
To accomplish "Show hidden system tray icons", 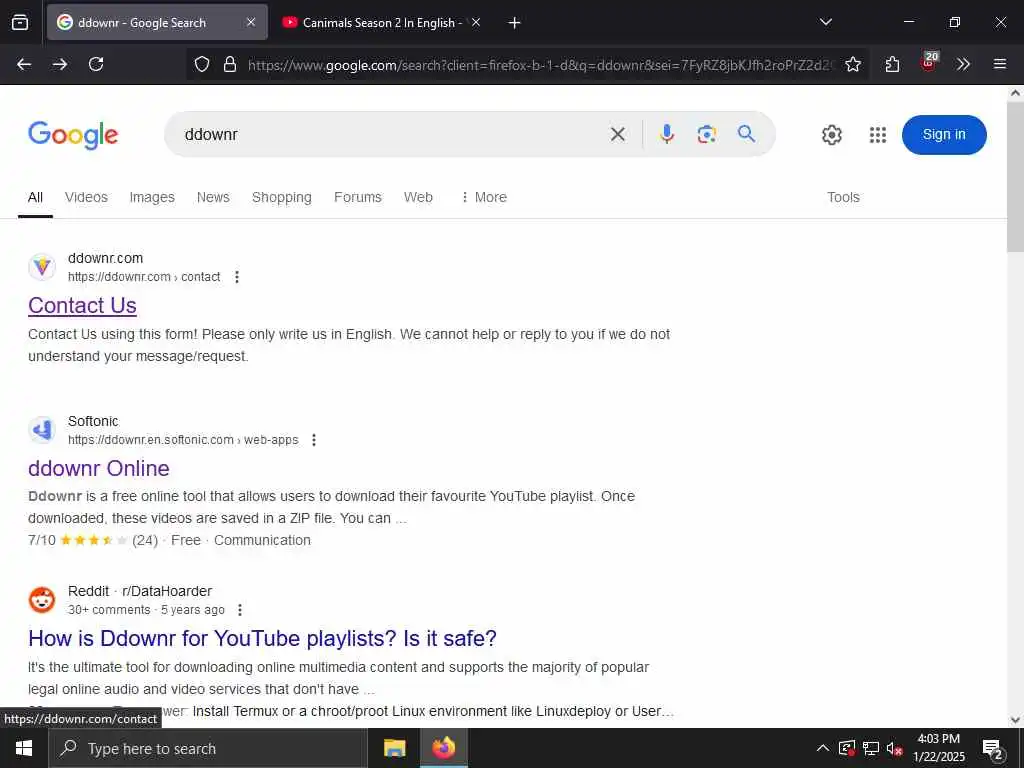I will tap(823, 748).
